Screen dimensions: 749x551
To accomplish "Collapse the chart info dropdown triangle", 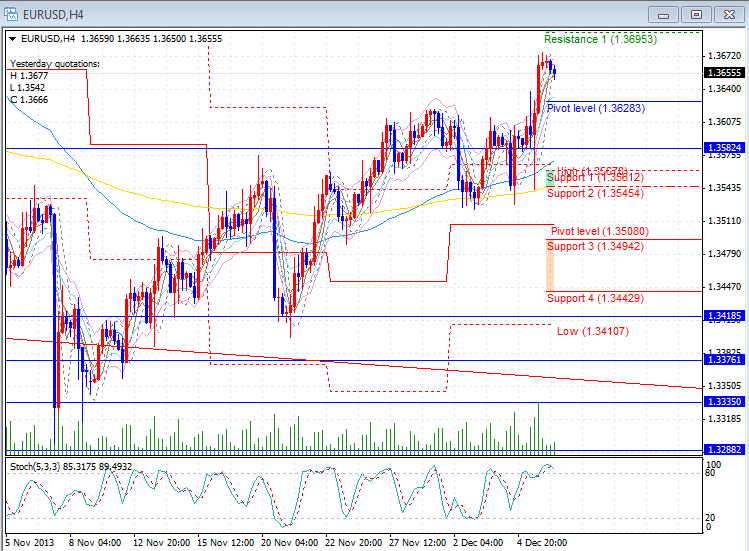I will tap(12, 39).
